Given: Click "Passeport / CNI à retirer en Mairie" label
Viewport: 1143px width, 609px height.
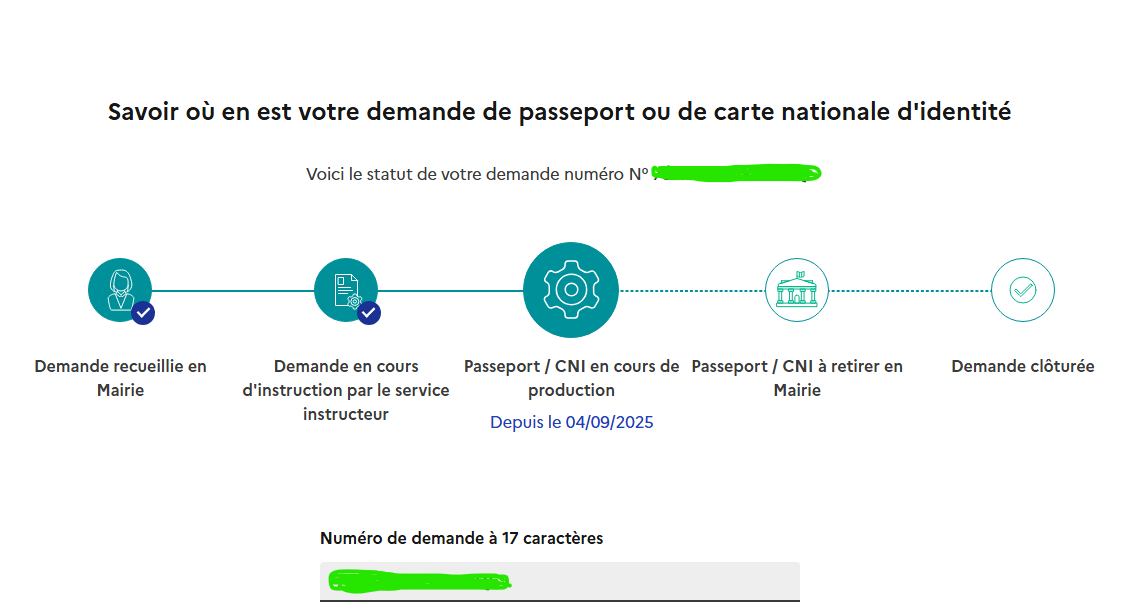Looking at the screenshot, I should coord(797,378).
